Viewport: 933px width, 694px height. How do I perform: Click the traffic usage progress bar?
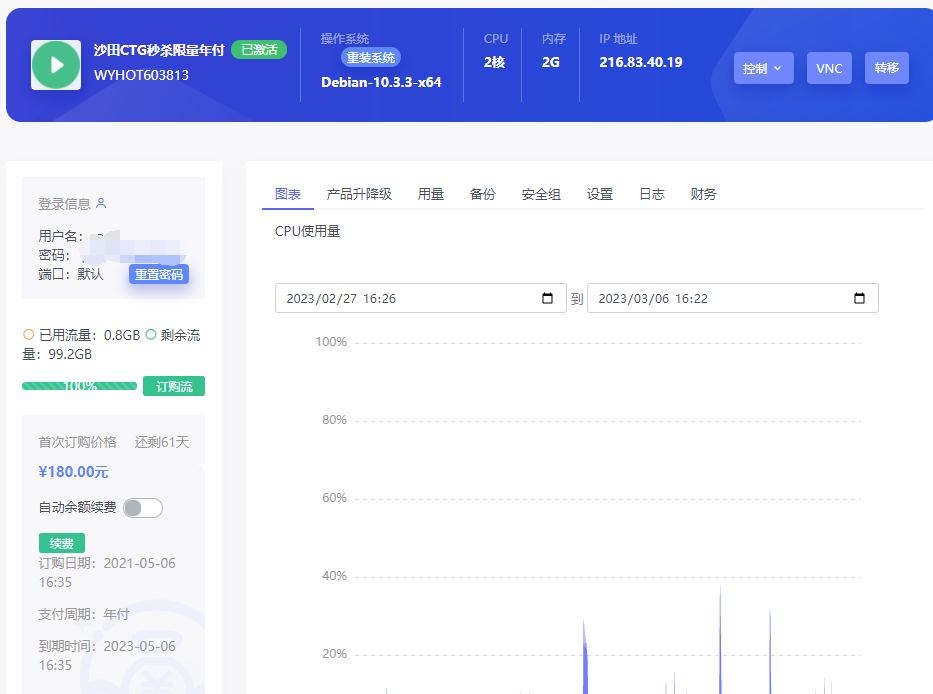coord(79,386)
